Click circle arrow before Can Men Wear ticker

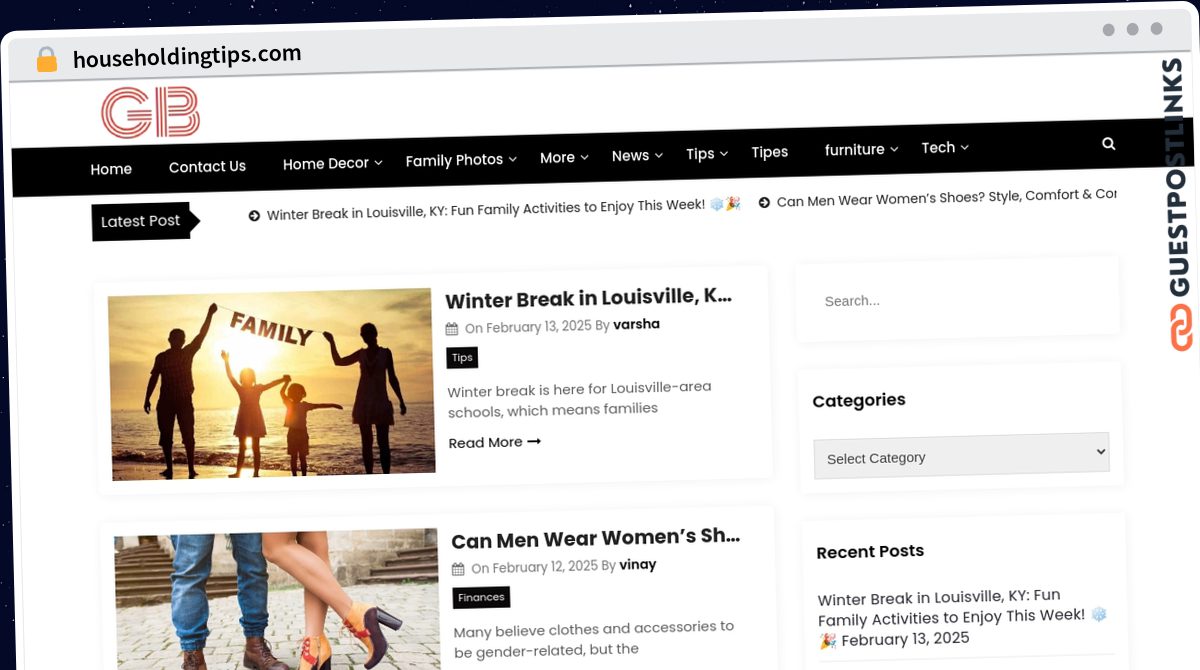pos(764,202)
